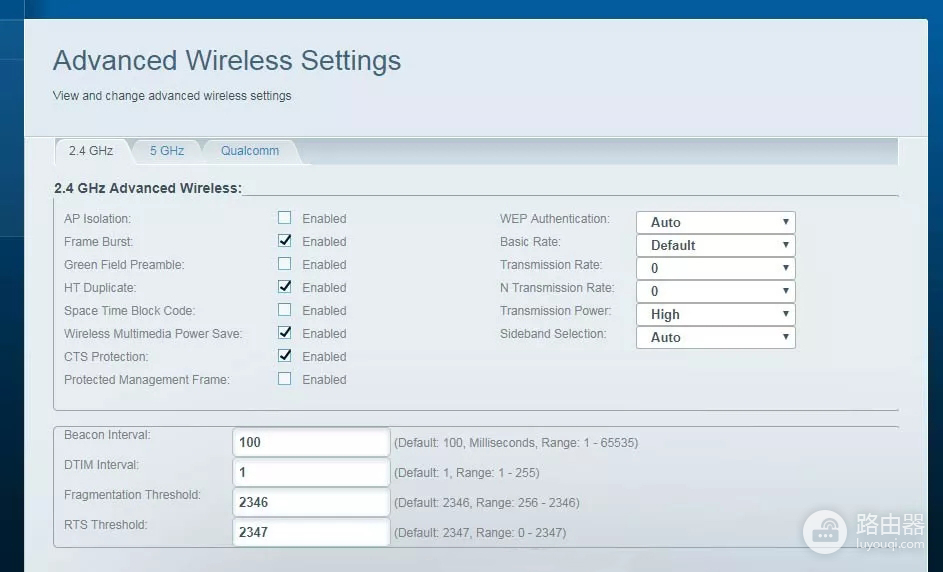
Task: Expand the Basic Rate dropdown
Action: pos(715,245)
